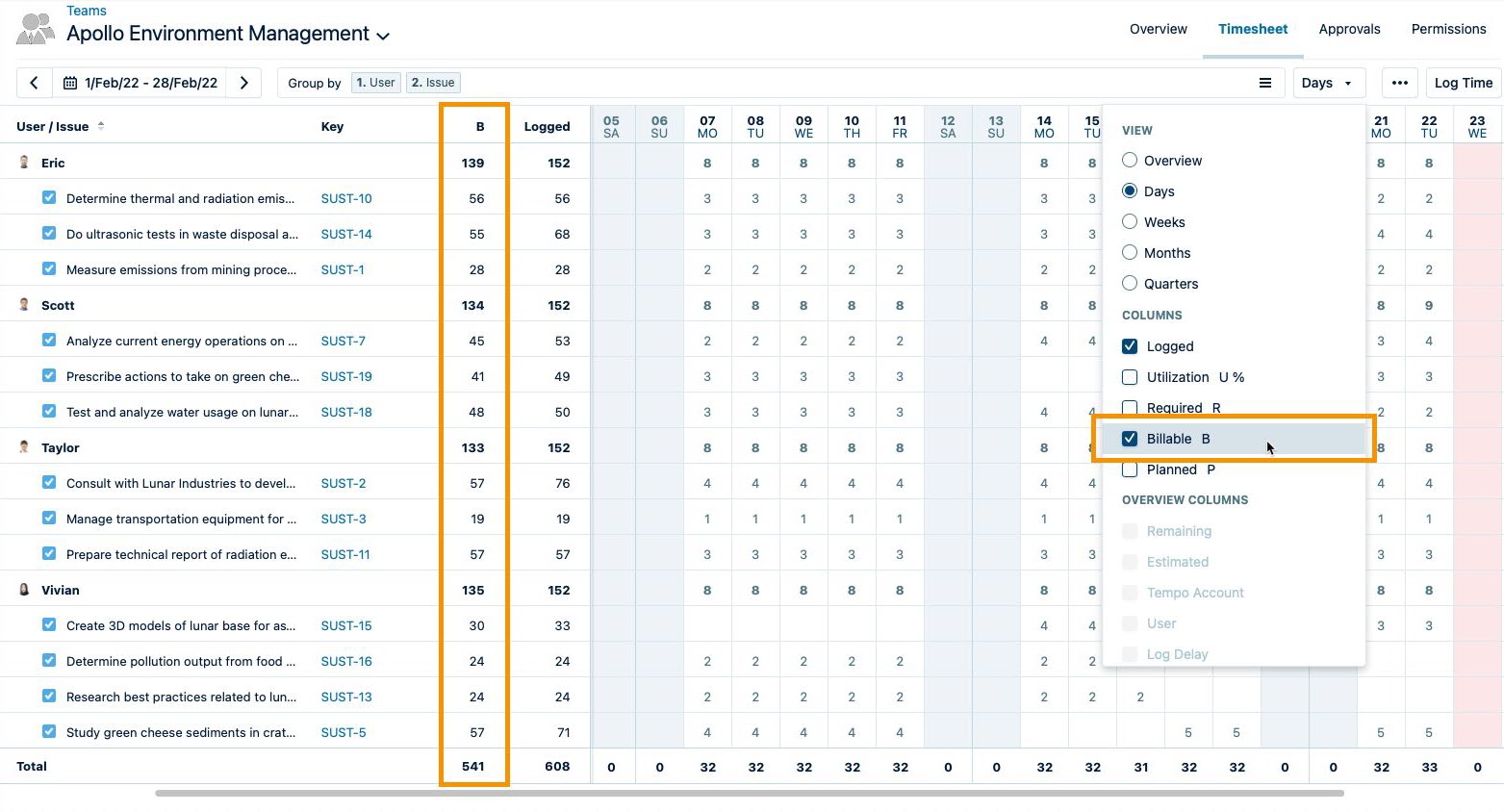The width and height of the screenshot is (1504, 812).
Task: Open the more options ellipsis menu
Action: coord(1400,83)
